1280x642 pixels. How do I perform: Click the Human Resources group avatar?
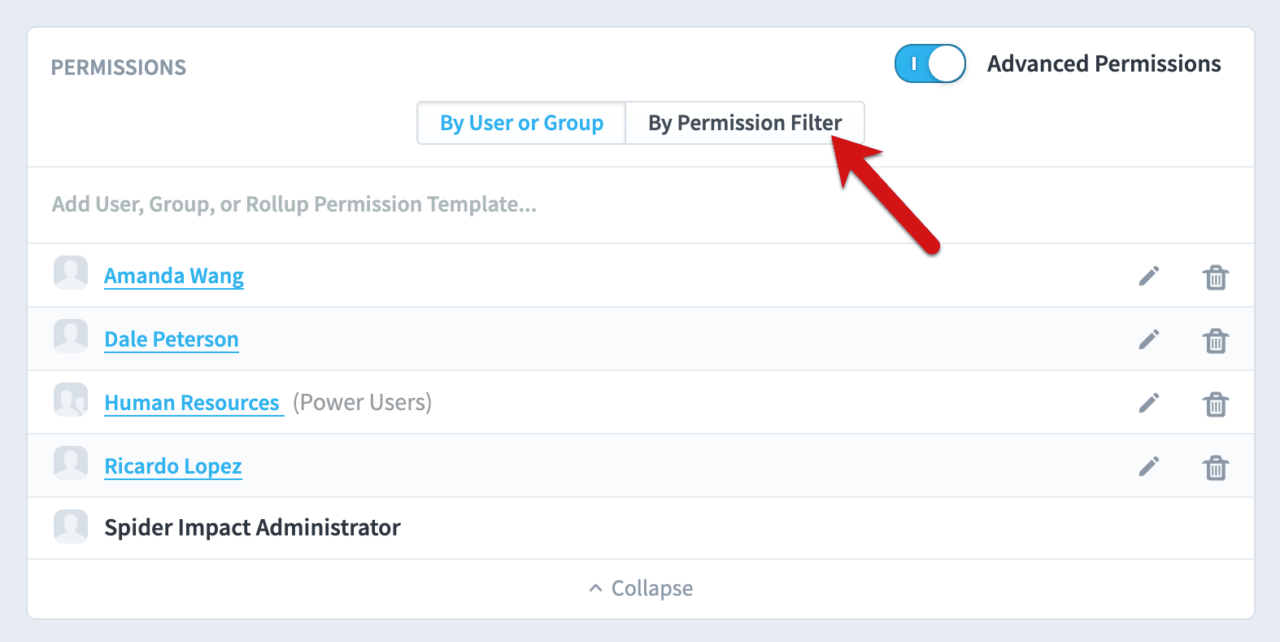(70, 399)
